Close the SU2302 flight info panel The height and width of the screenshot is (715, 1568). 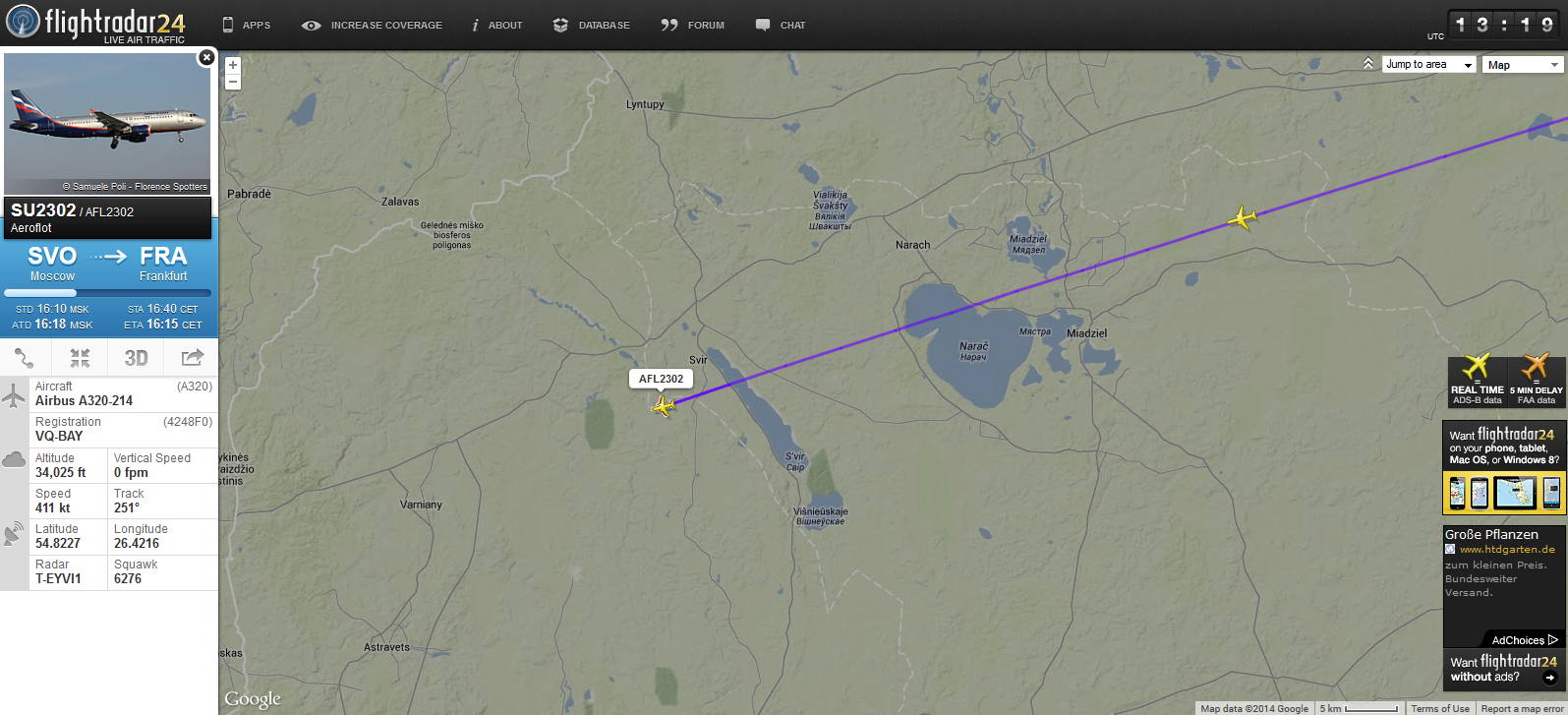[206, 57]
